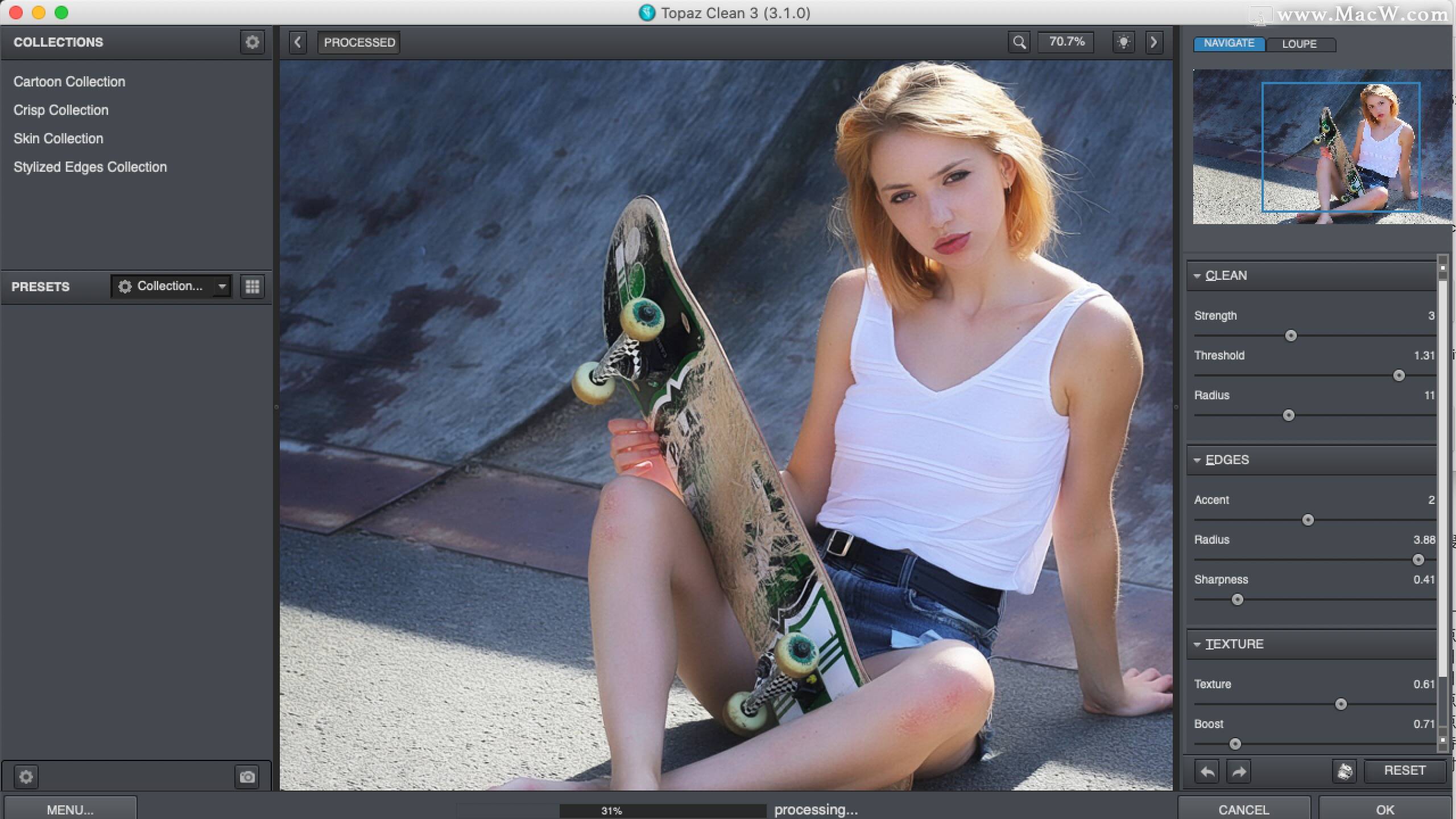The width and height of the screenshot is (1456, 819).
Task: Click the Sharpness value 0.41
Action: (1424, 580)
